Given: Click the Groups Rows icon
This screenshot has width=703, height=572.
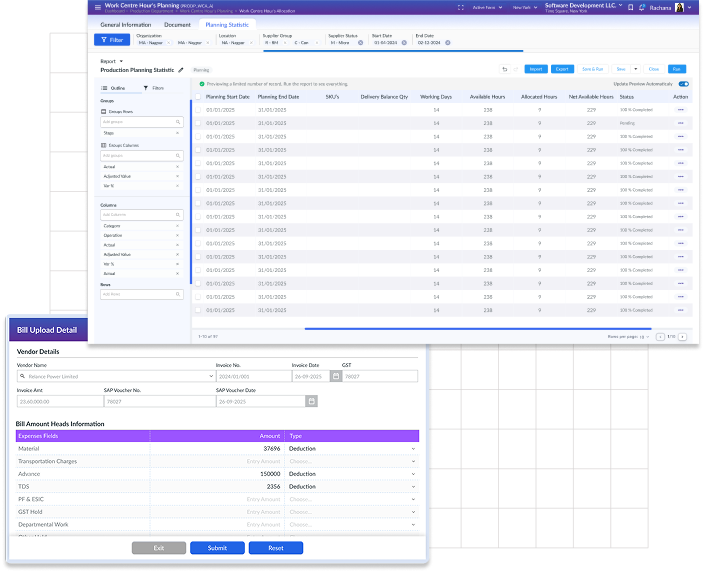Looking at the screenshot, I should 104,111.
